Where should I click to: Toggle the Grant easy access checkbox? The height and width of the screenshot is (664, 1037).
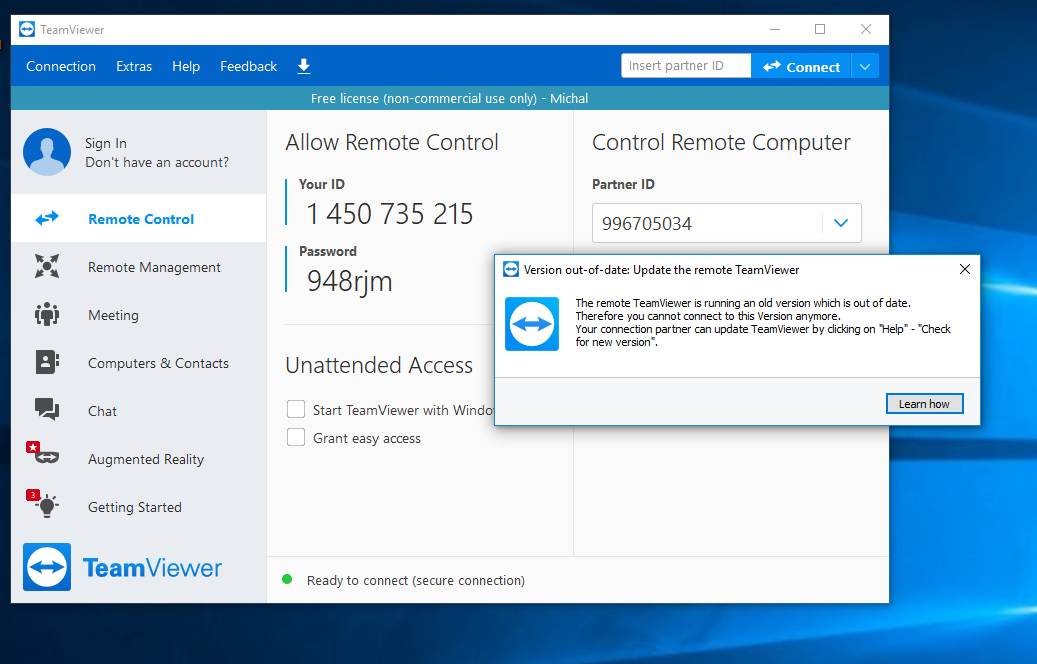point(296,437)
